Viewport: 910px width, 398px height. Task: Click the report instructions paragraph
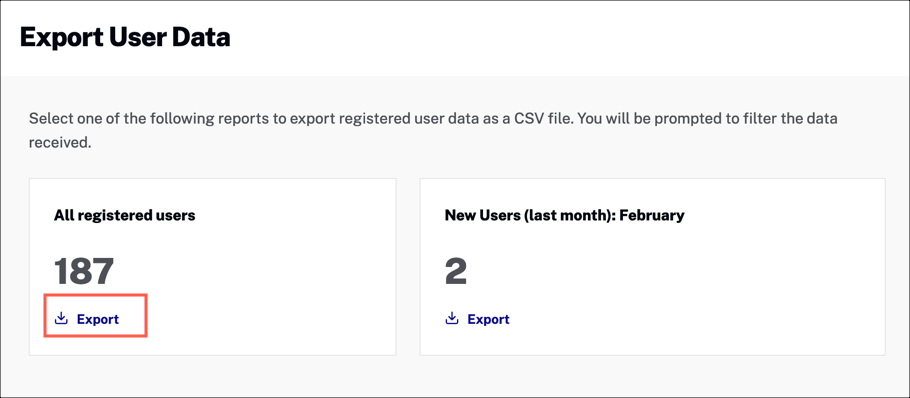pyautogui.click(x=433, y=131)
